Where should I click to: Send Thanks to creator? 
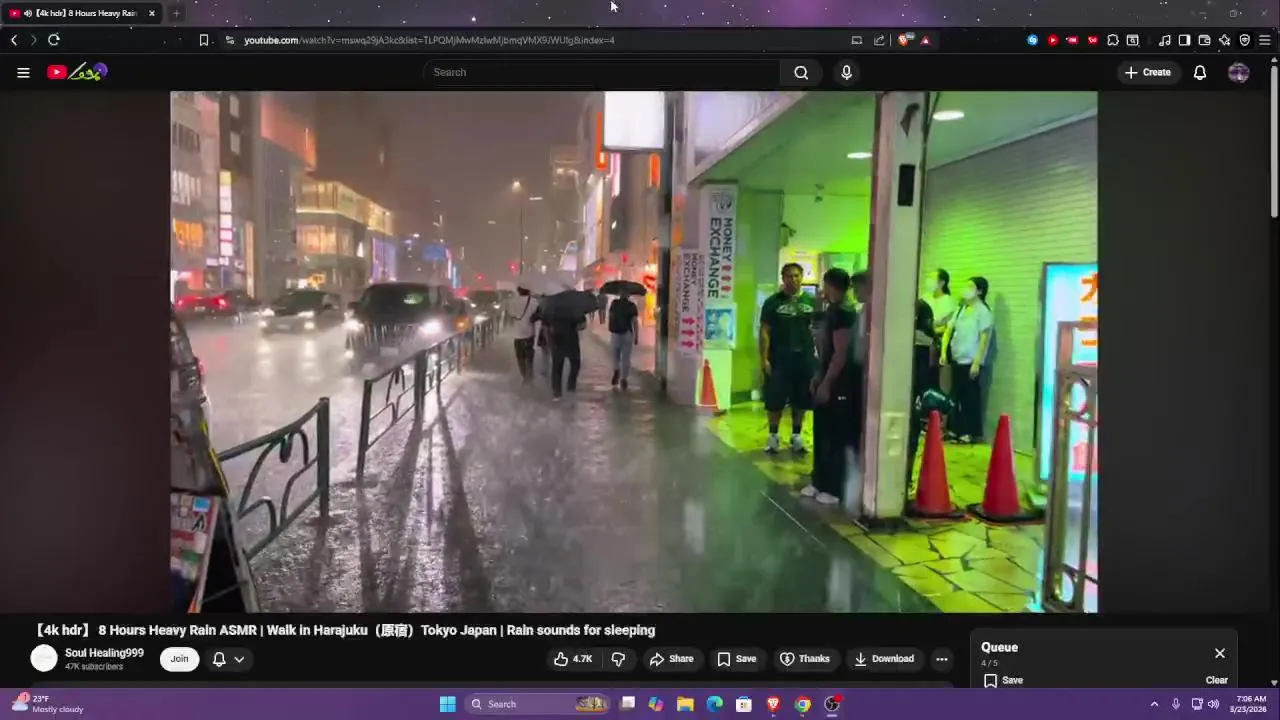805,659
